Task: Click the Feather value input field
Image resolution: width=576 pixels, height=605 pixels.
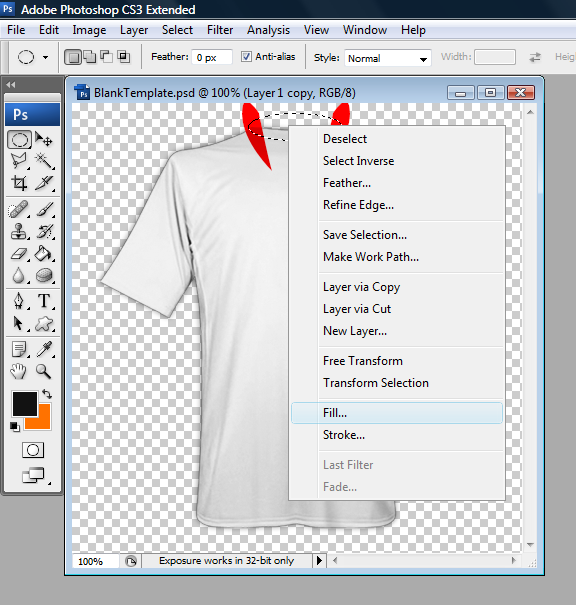Action: coord(211,57)
